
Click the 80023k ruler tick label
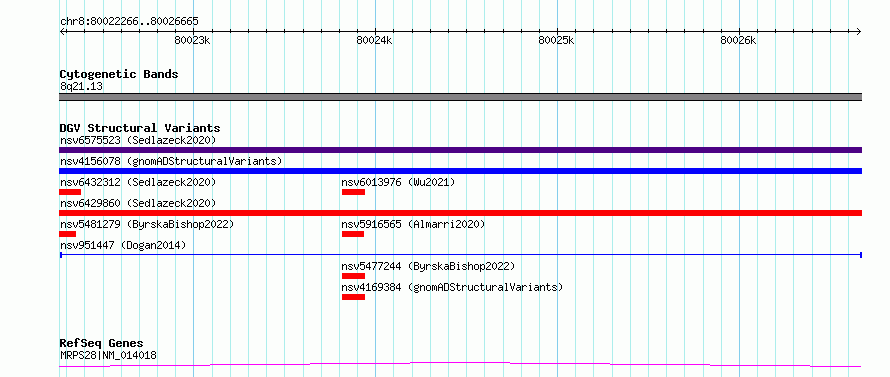point(193,40)
